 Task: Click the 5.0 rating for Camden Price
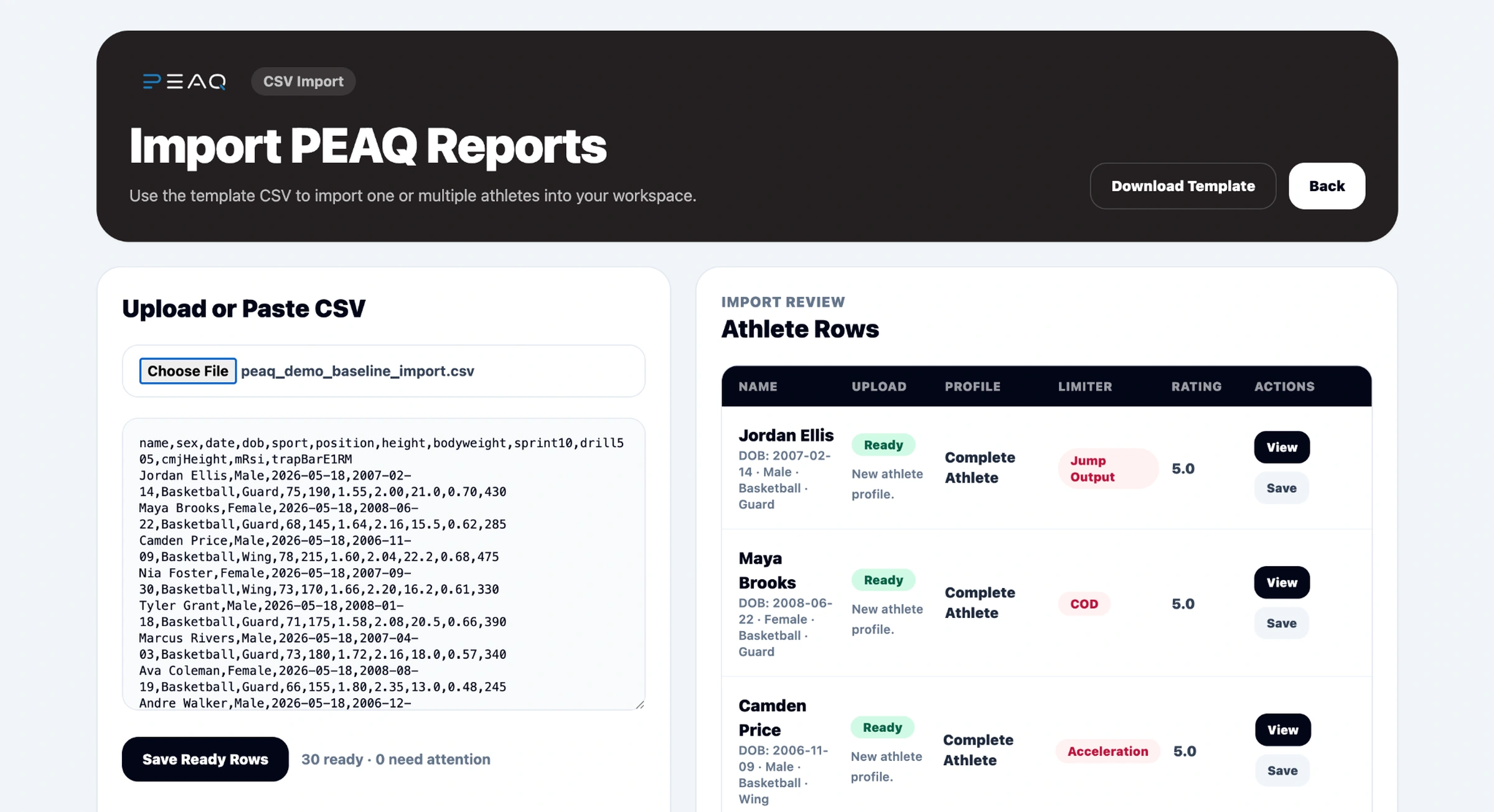[1185, 751]
